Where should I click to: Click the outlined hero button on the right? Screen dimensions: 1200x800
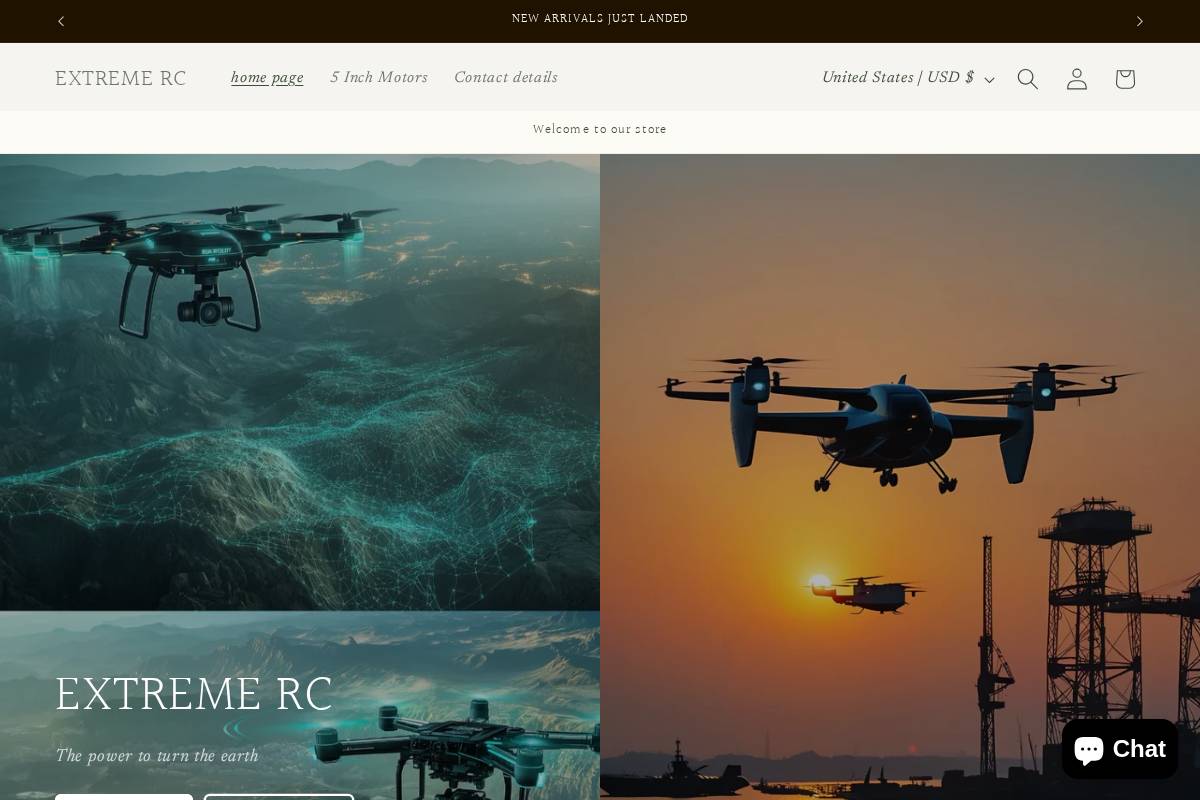(x=278, y=797)
